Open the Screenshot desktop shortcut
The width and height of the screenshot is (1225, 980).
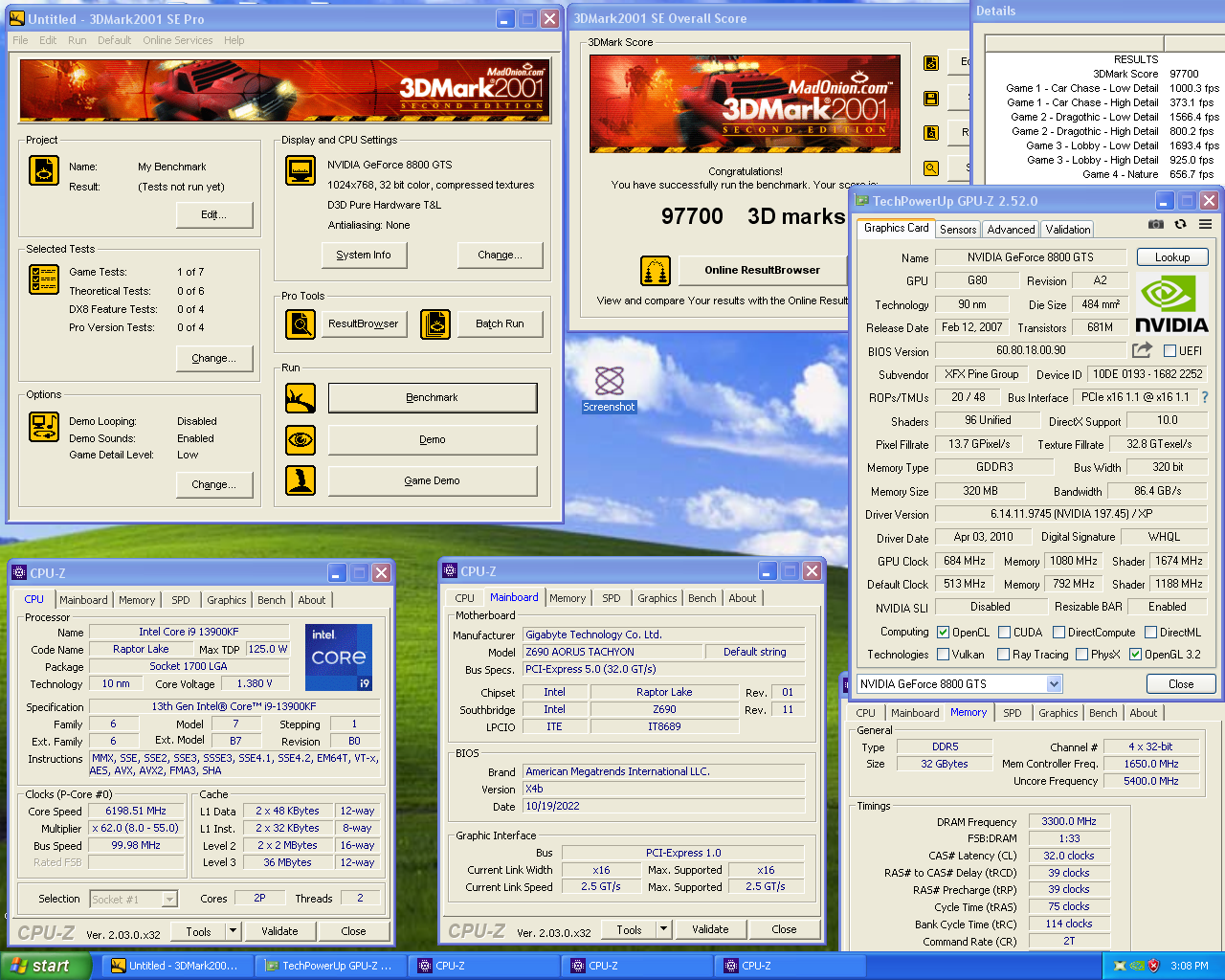(x=610, y=389)
